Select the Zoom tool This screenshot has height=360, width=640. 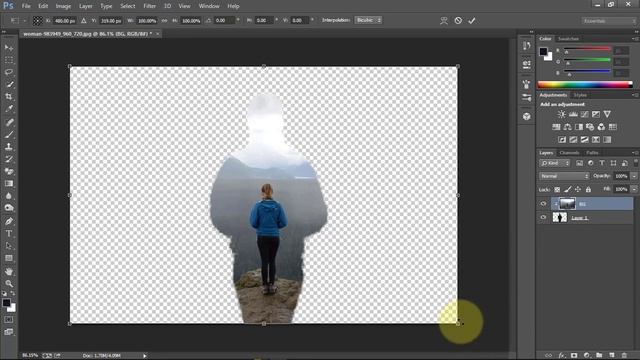9,284
